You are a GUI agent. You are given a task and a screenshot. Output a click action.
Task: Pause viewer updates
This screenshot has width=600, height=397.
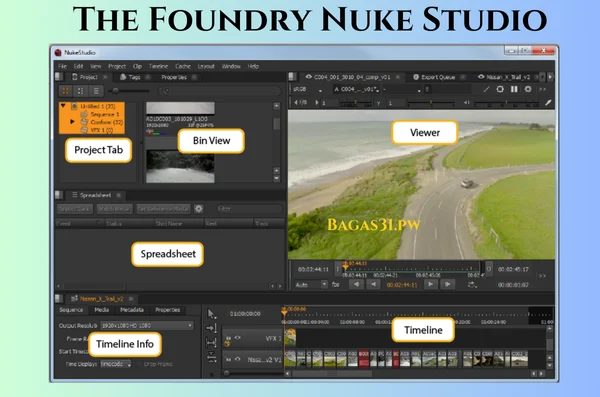pyautogui.click(x=514, y=89)
